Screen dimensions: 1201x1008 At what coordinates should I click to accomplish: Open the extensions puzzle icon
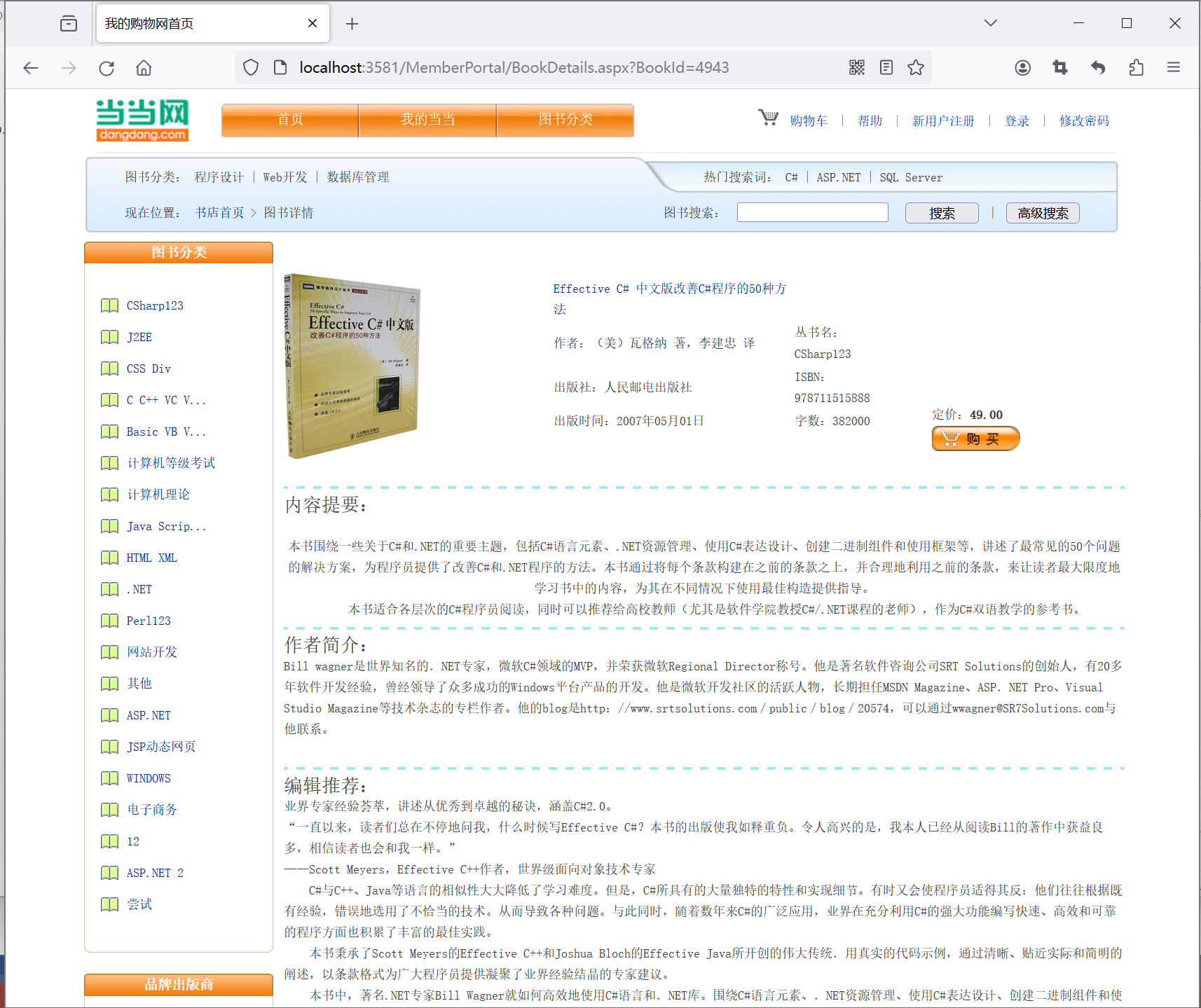click(x=1136, y=67)
